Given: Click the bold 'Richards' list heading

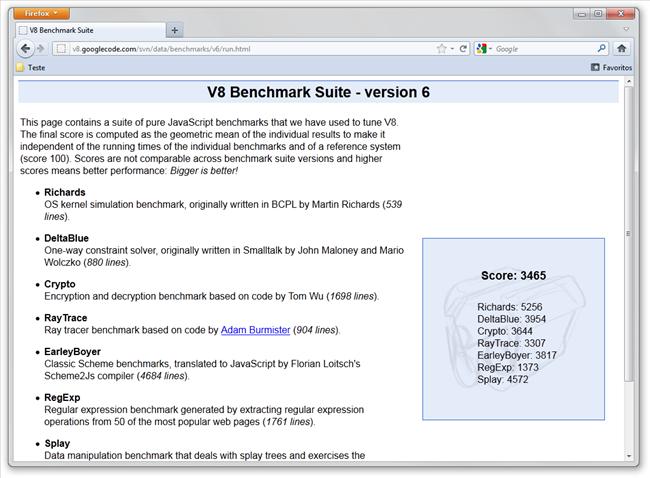Looking at the screenshot, I should pos(65,192).
